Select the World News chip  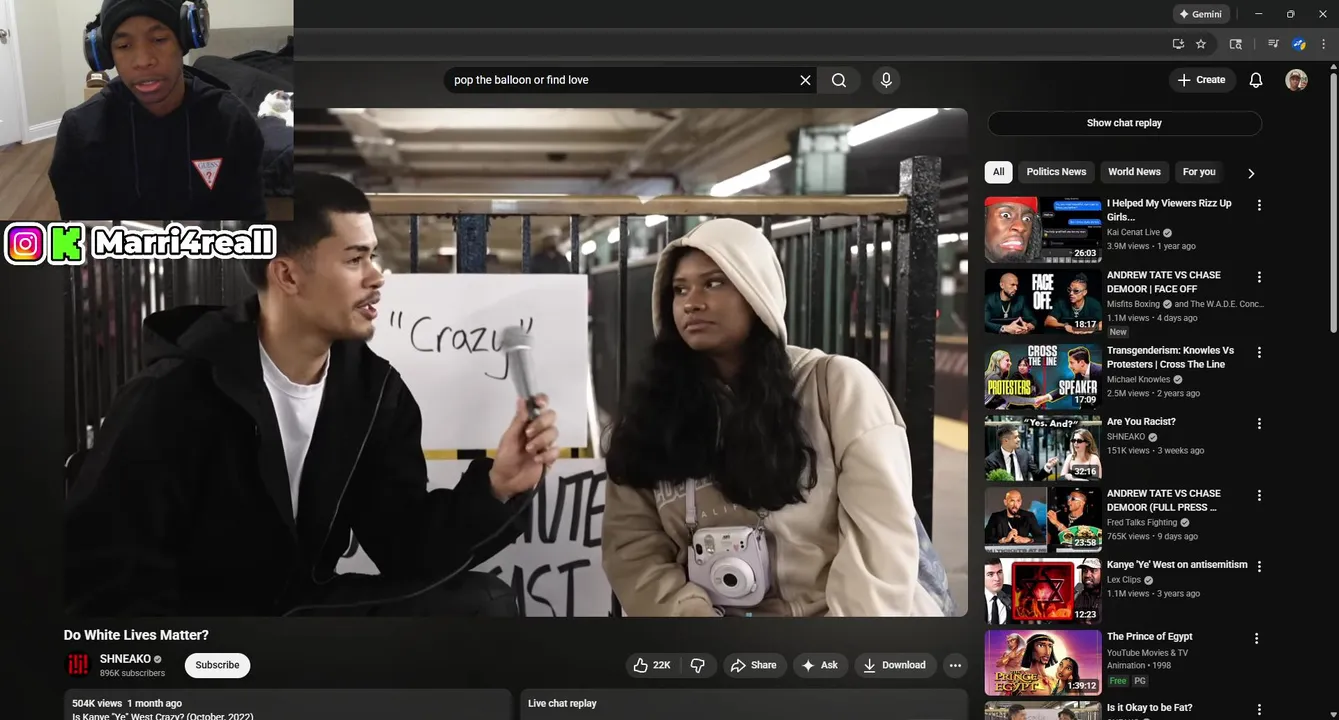coord(1134,172)
